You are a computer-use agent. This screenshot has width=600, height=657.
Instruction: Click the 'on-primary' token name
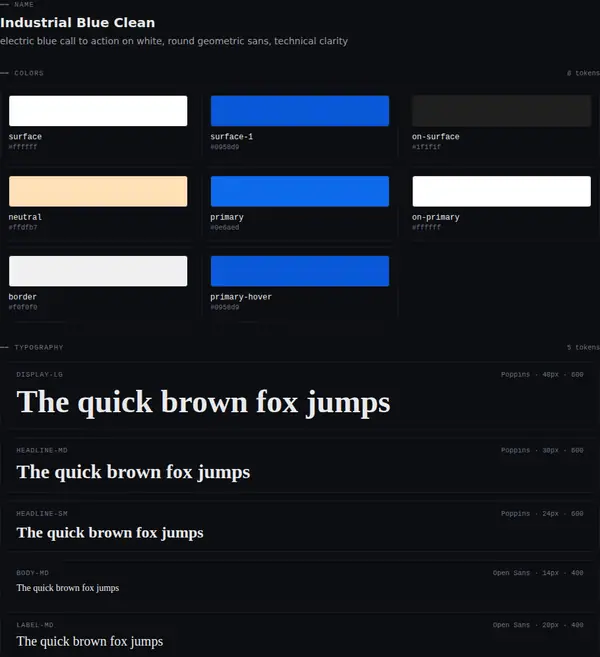[436, 217]
